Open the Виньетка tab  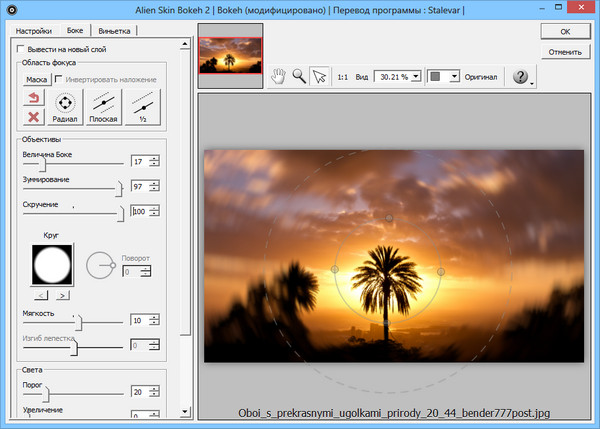pyautogui.click(x=115, y=31)
